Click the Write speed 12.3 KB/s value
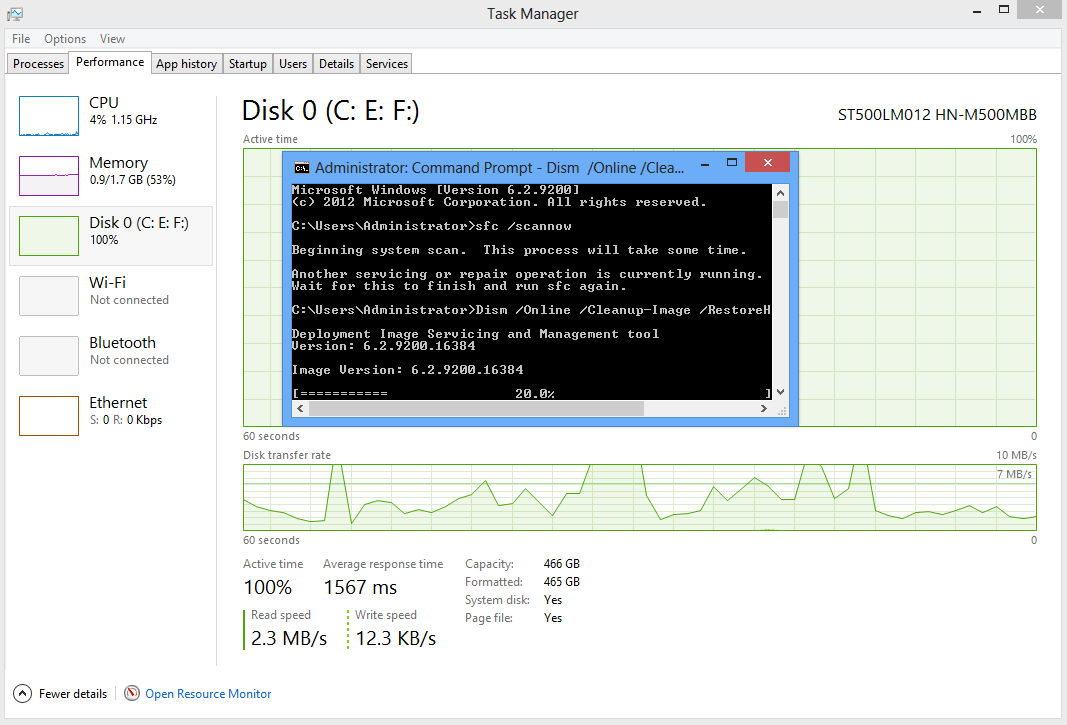This screenshot has width=1067, height=725. click(x=395, y=639)
